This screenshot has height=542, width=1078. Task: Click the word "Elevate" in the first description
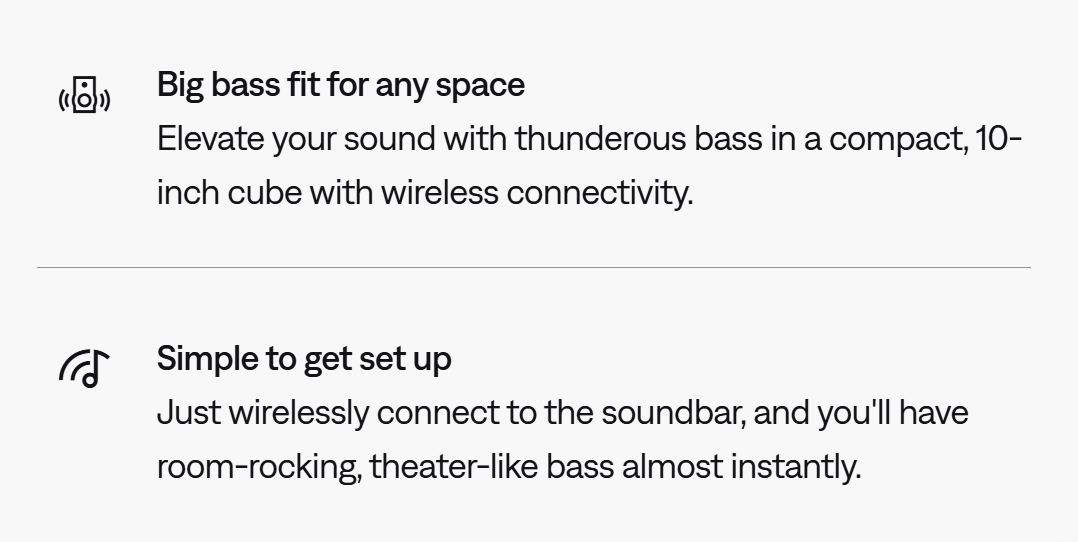[x=196, y=139]
